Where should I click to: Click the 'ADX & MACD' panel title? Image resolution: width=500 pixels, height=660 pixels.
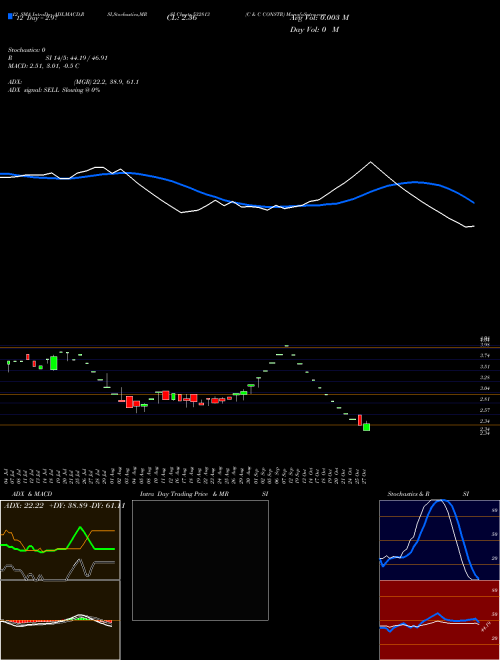coord(32,493)
